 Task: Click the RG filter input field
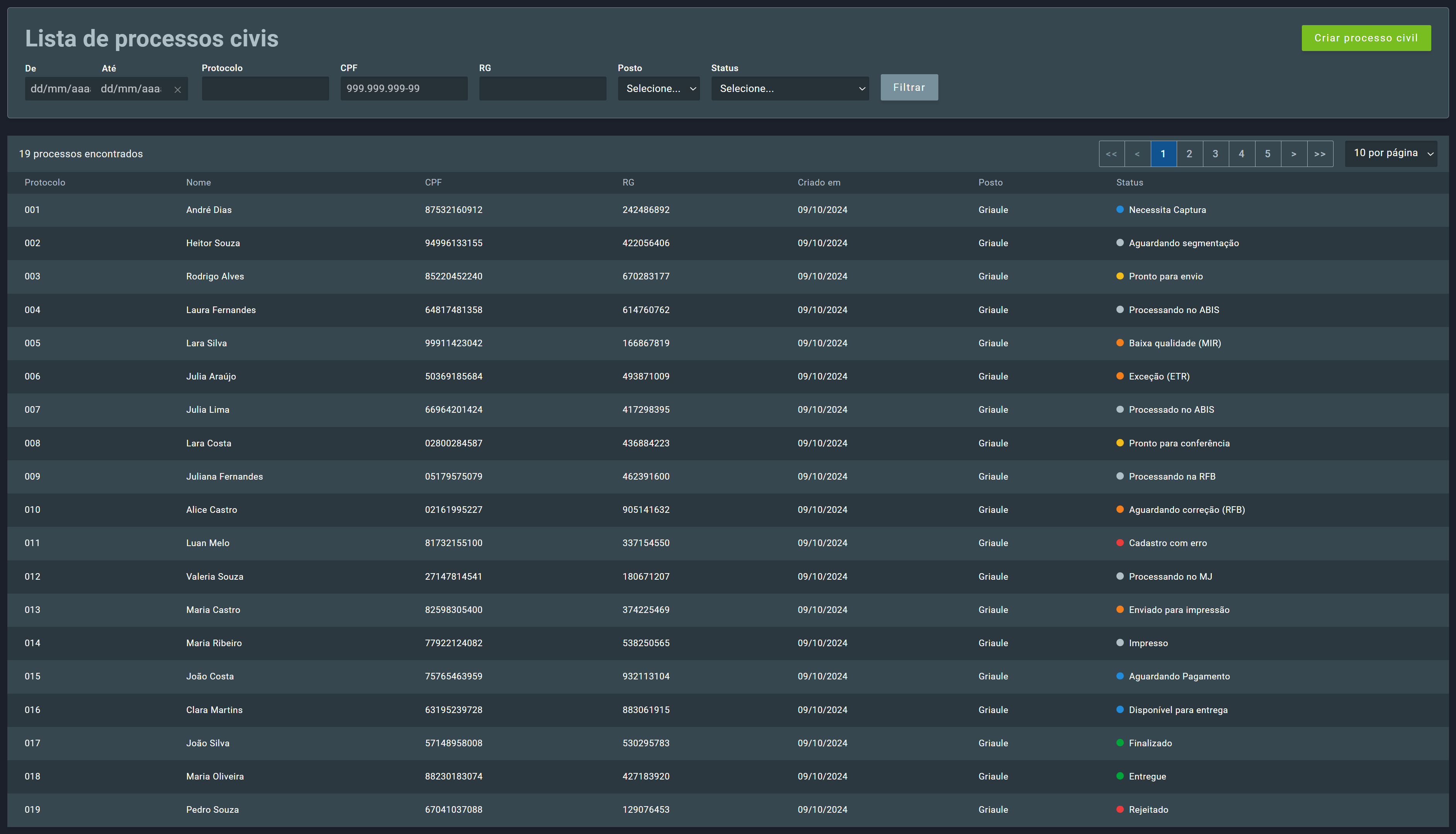542,89
